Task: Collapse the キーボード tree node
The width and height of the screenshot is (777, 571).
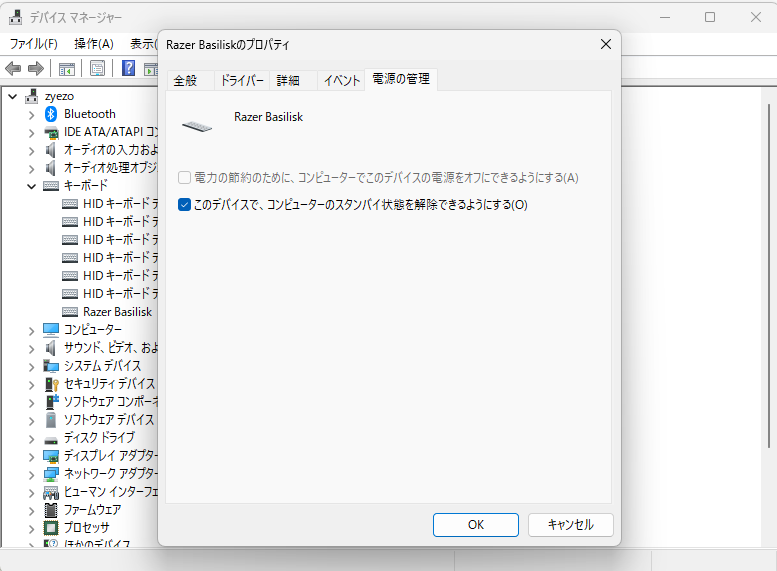Action: (x=32, y=186)
